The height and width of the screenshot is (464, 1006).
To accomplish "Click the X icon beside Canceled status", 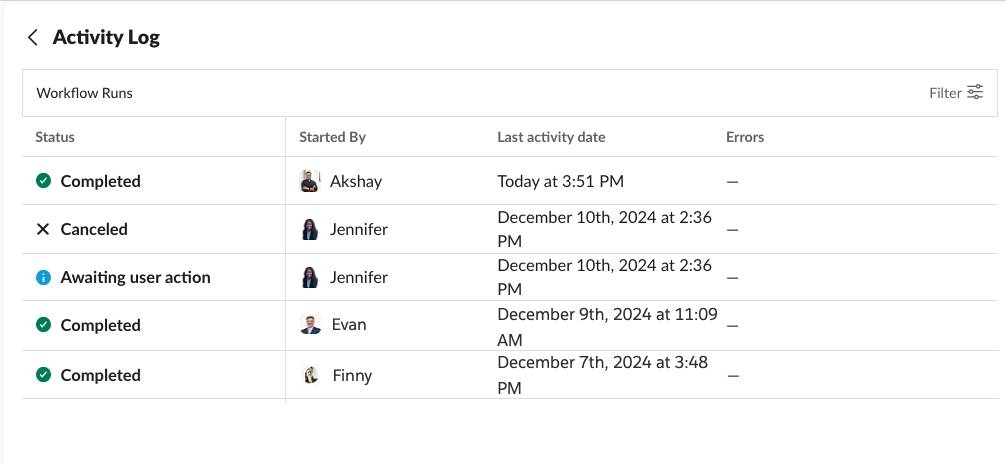I will click(43, 229).
